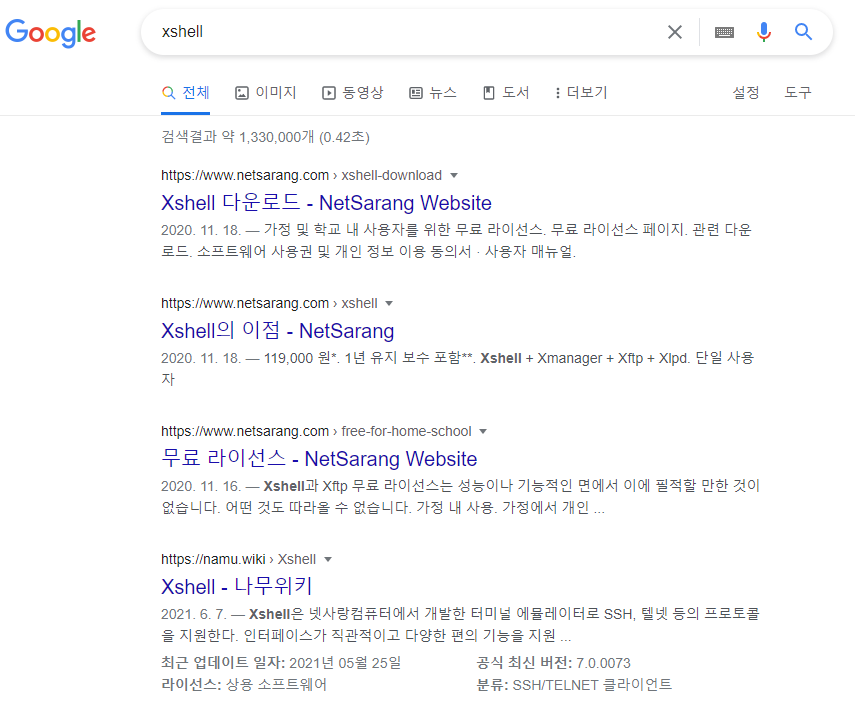The width and height of the screenshot is (855, 707).
Task: Open Xshell - 나무위키 result
Action: (x=237, y=587)
